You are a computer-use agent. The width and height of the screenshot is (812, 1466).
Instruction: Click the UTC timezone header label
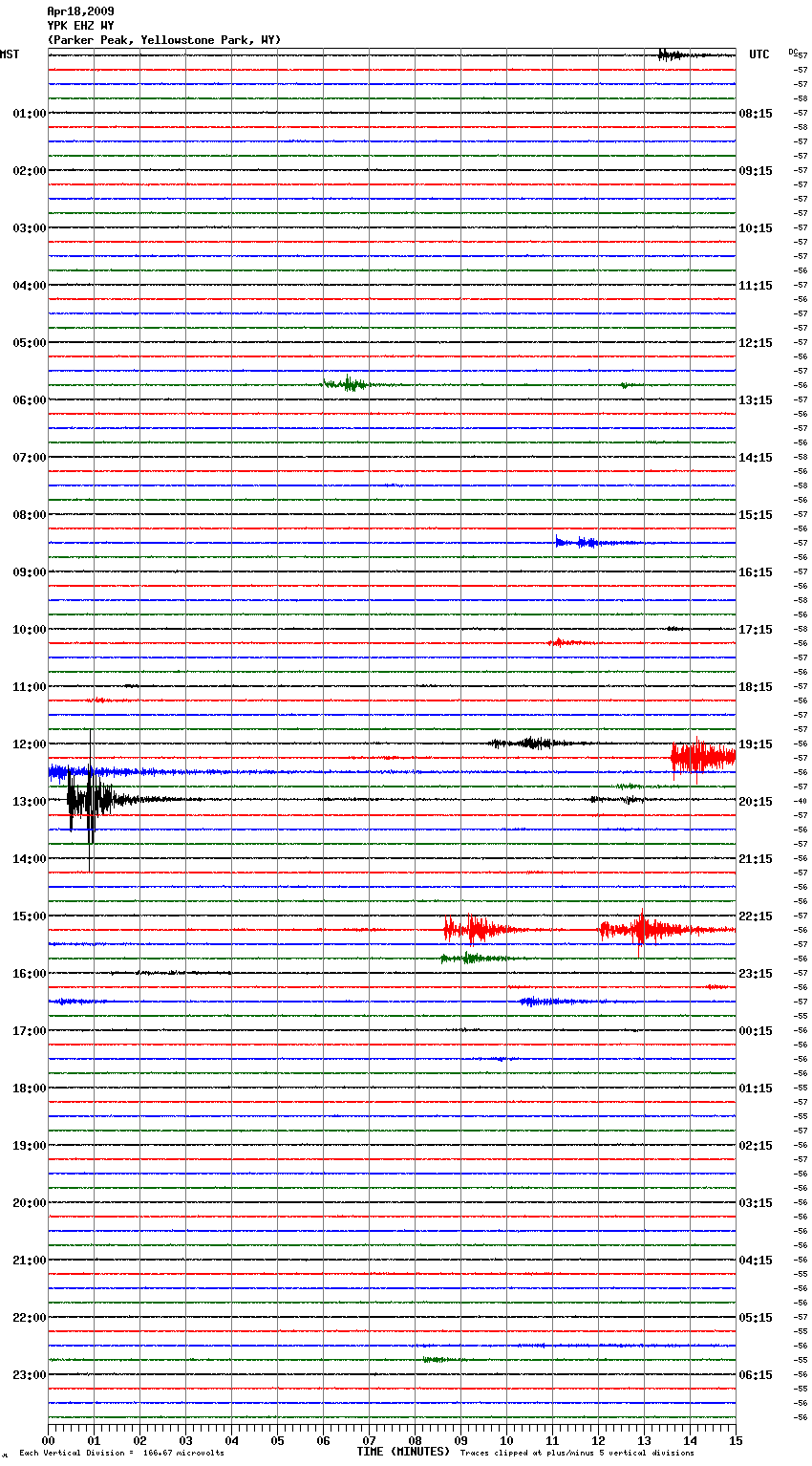759,54
